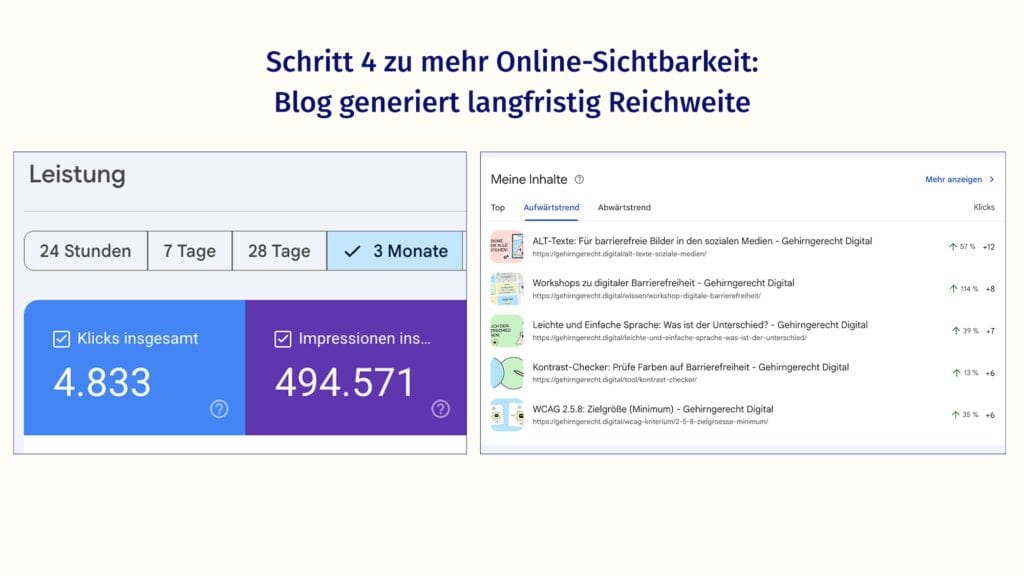Viewport: 1024px width, 576px height.
Task: Click the +7 clicks value
Action: pos(990,331)
